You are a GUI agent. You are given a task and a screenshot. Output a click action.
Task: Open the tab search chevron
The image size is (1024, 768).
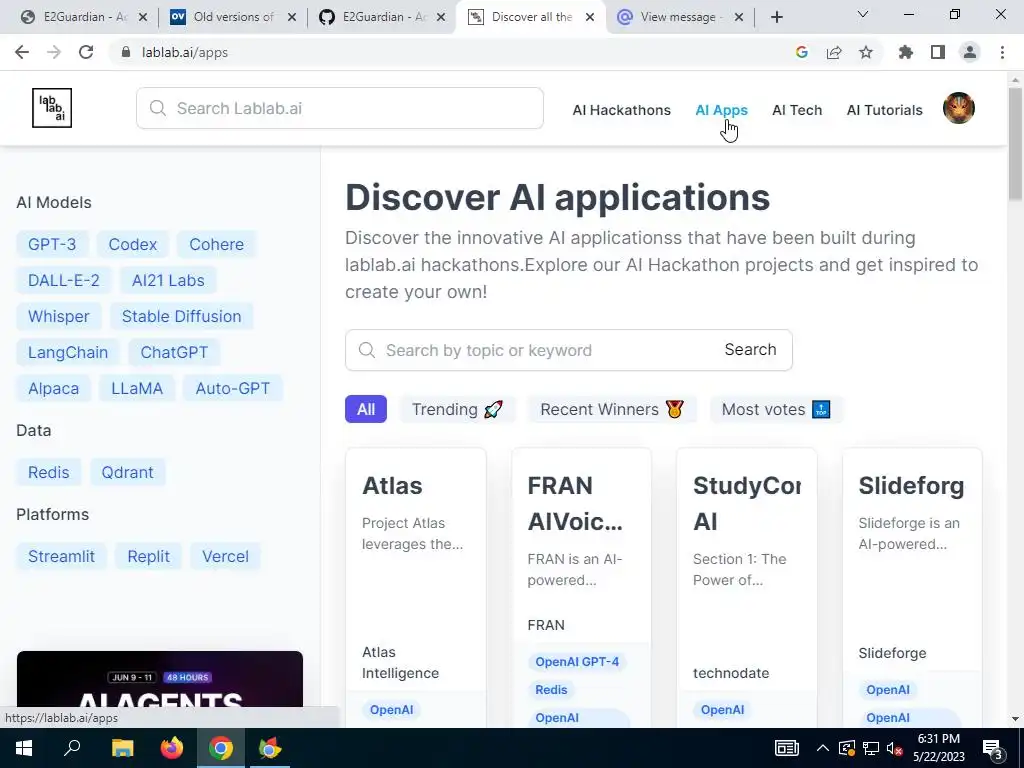pyautogui.click(x=863, y=14)
